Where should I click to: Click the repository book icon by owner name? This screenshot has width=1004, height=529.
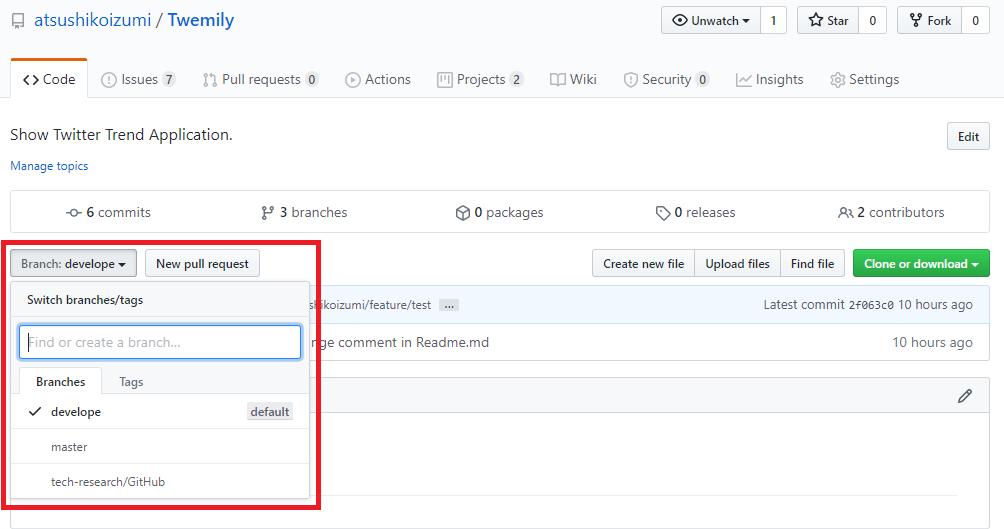[18, 21]
